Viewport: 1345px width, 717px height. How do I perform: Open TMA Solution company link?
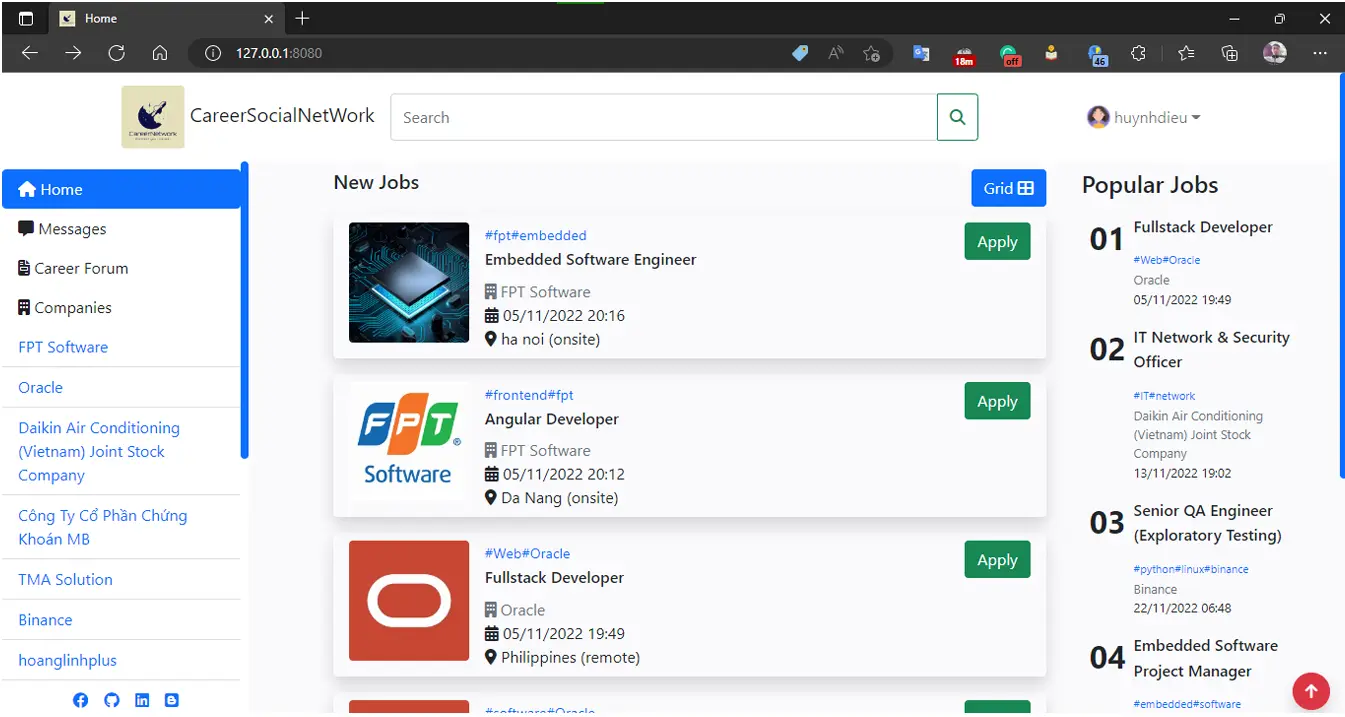pyautogui.click(x=65, y=579)
